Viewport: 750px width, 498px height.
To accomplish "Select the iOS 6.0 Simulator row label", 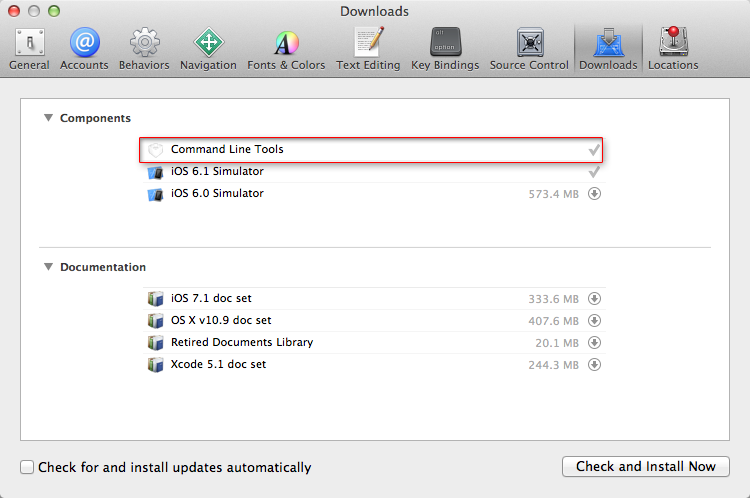I will coord(217,193).
